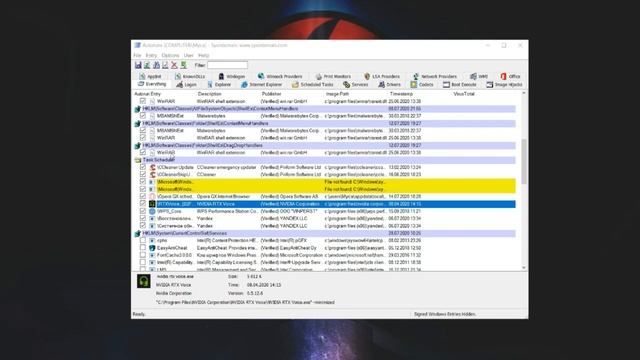Switch to the Winlogon tab
Viewport: 640px width, 360px height.
[x=231, y=76]
